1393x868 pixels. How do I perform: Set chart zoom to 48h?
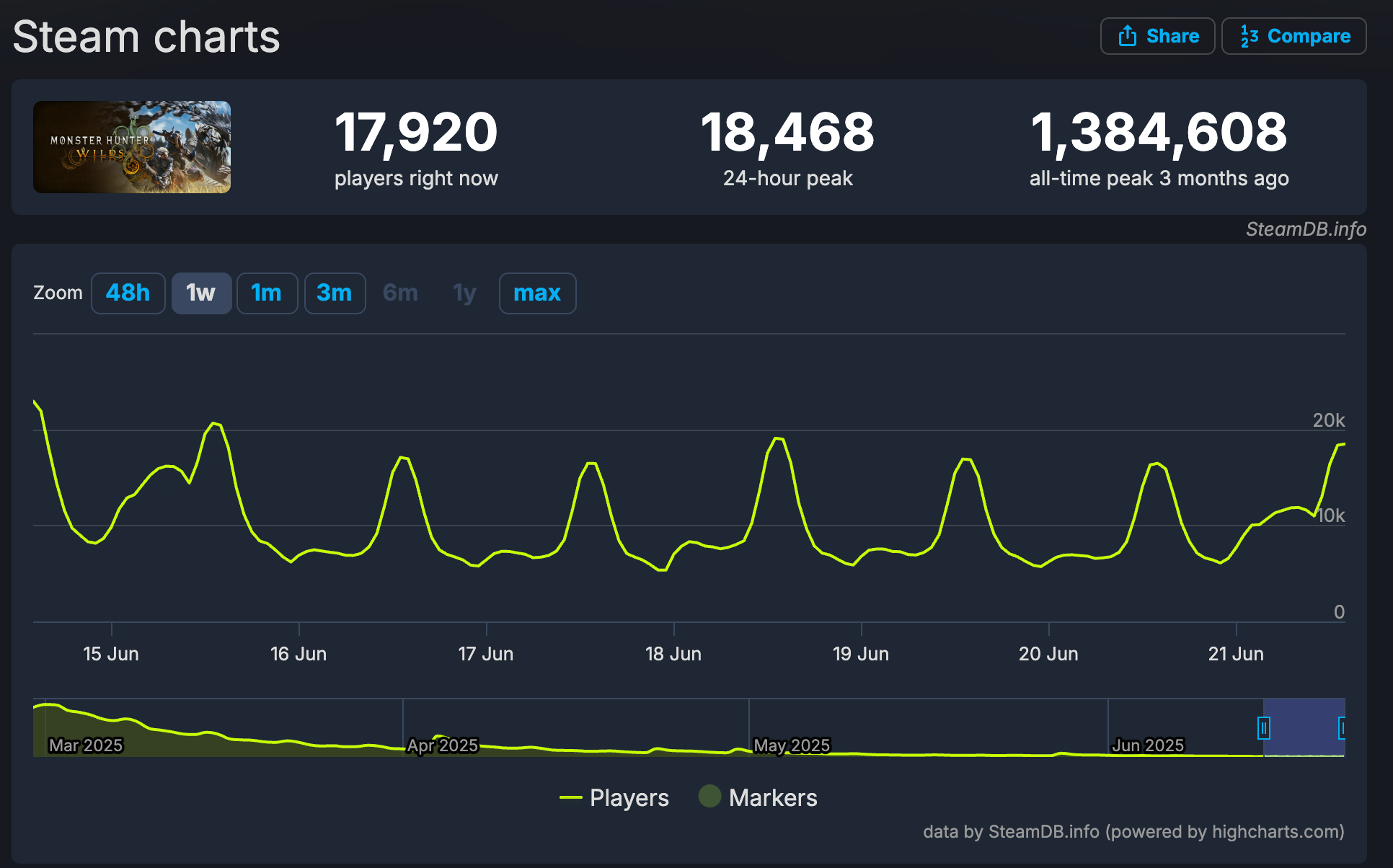(128, 293)
